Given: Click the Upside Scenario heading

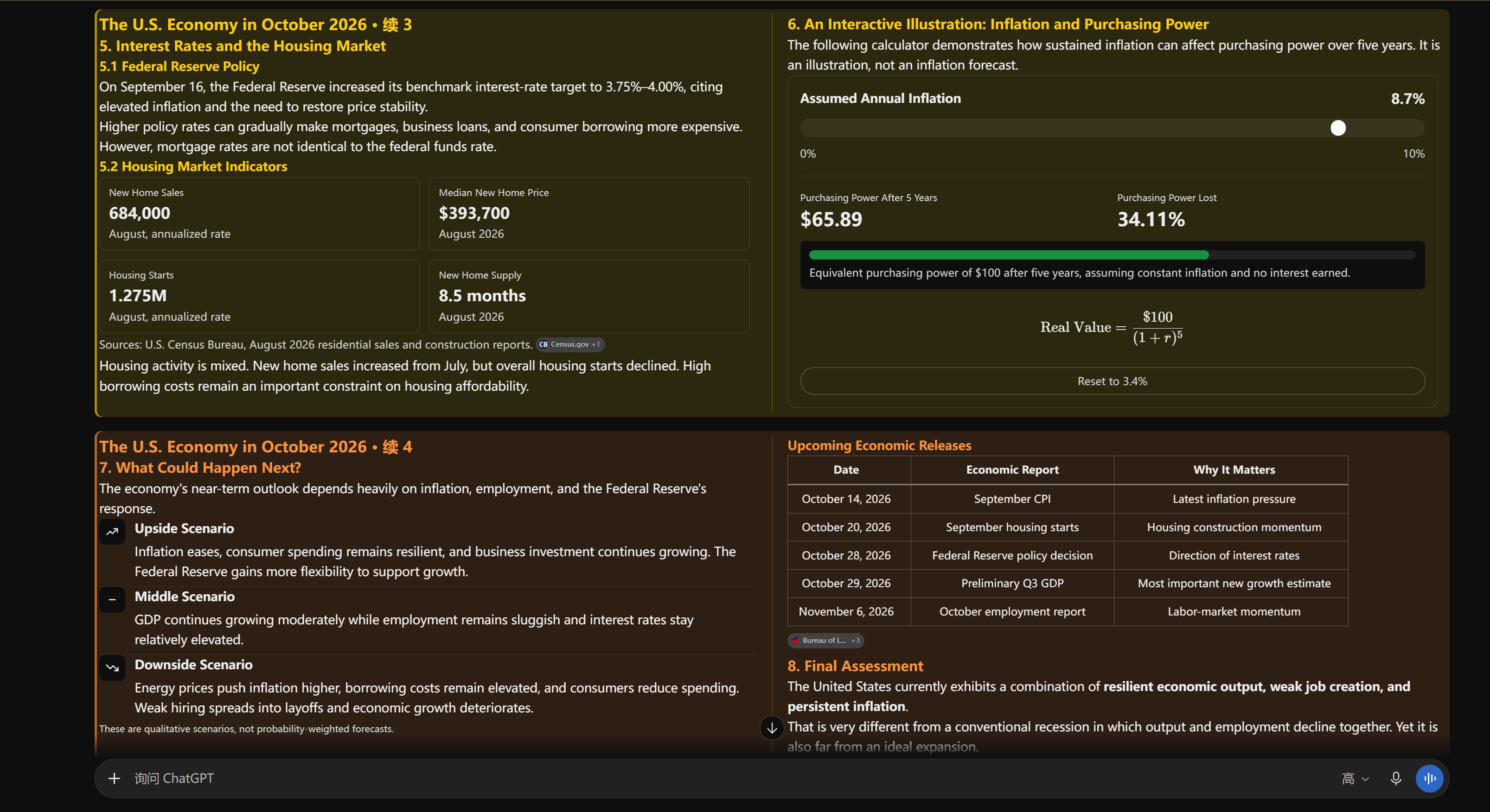Looking at the screenshot, I should coord(184,528).
